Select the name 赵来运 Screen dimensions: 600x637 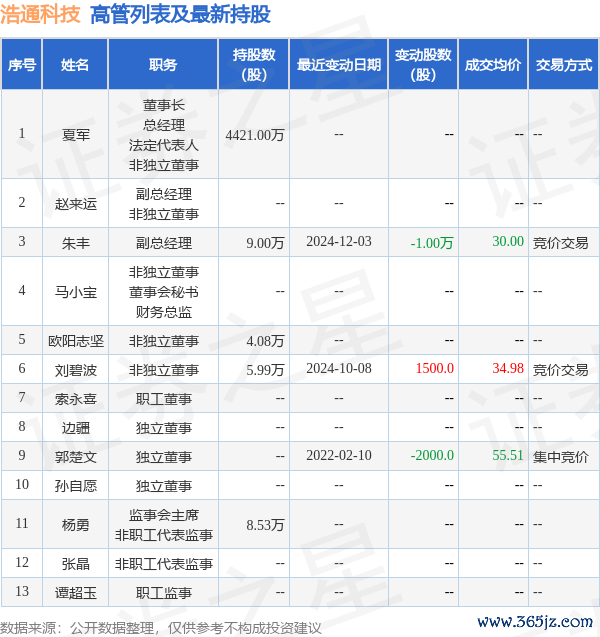point(76,204)
